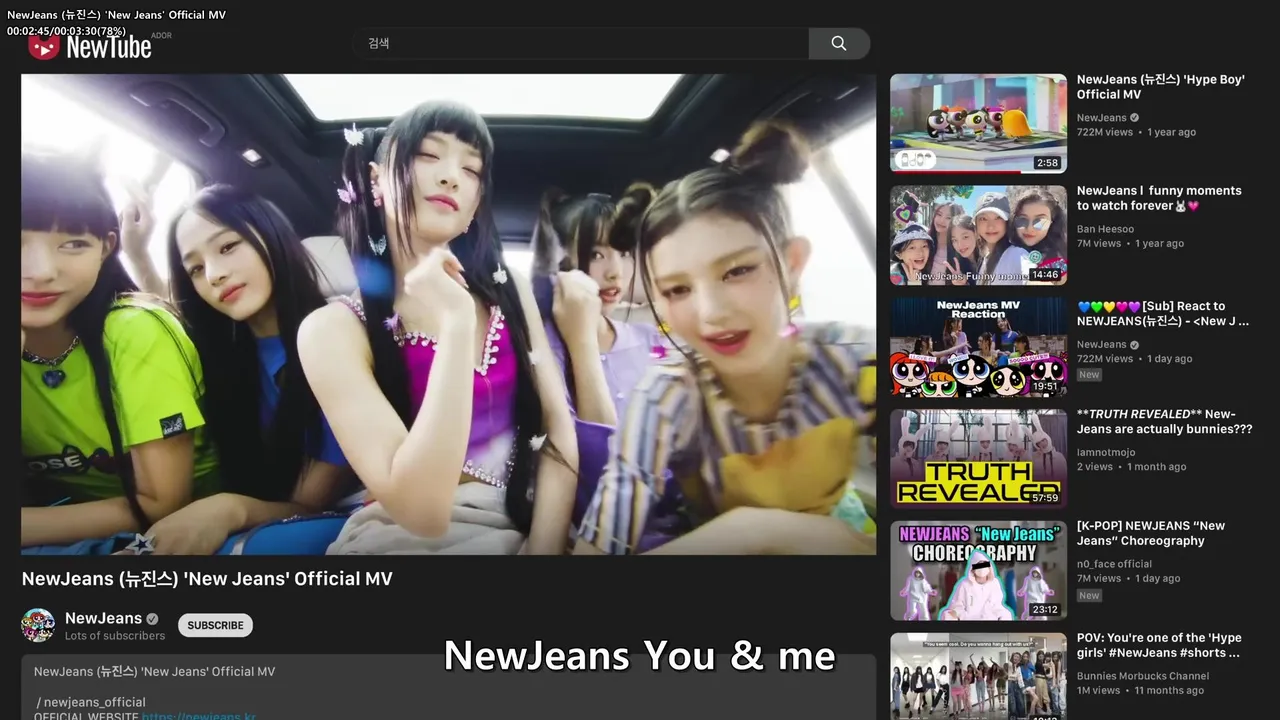Click the newjeans.kr website link in the description
This screenshot has height=720, width=1280.
pyautogui.click(x=199, y=716)
